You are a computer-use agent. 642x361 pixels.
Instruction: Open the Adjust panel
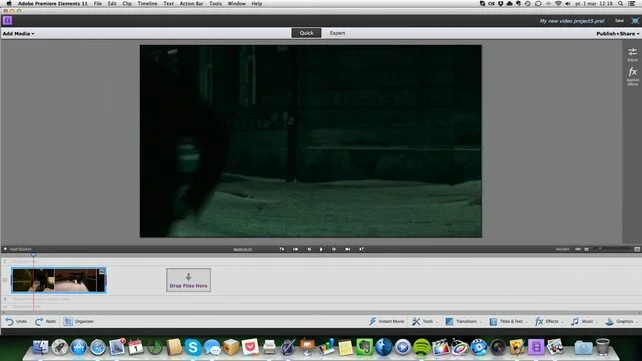[633, 54]
